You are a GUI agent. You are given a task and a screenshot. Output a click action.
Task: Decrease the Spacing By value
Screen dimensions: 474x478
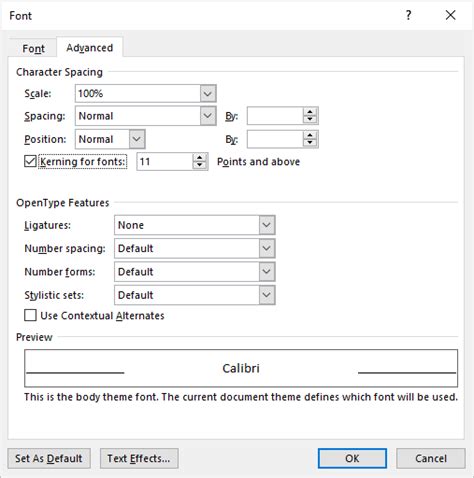[310, 120]
